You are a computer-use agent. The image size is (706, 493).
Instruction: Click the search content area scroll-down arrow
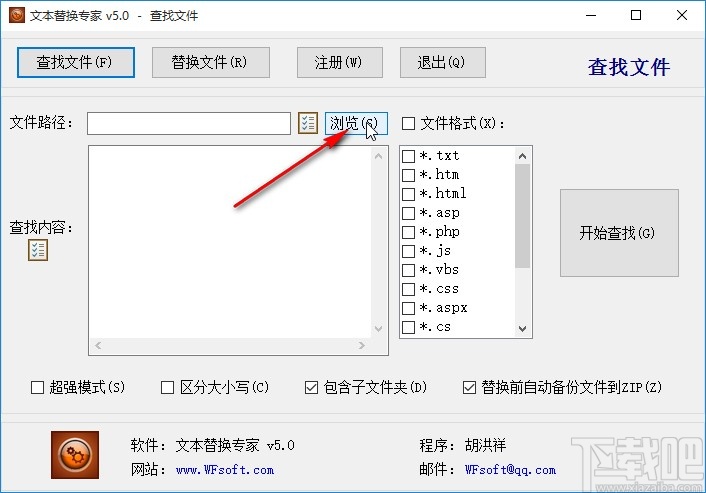379,329
